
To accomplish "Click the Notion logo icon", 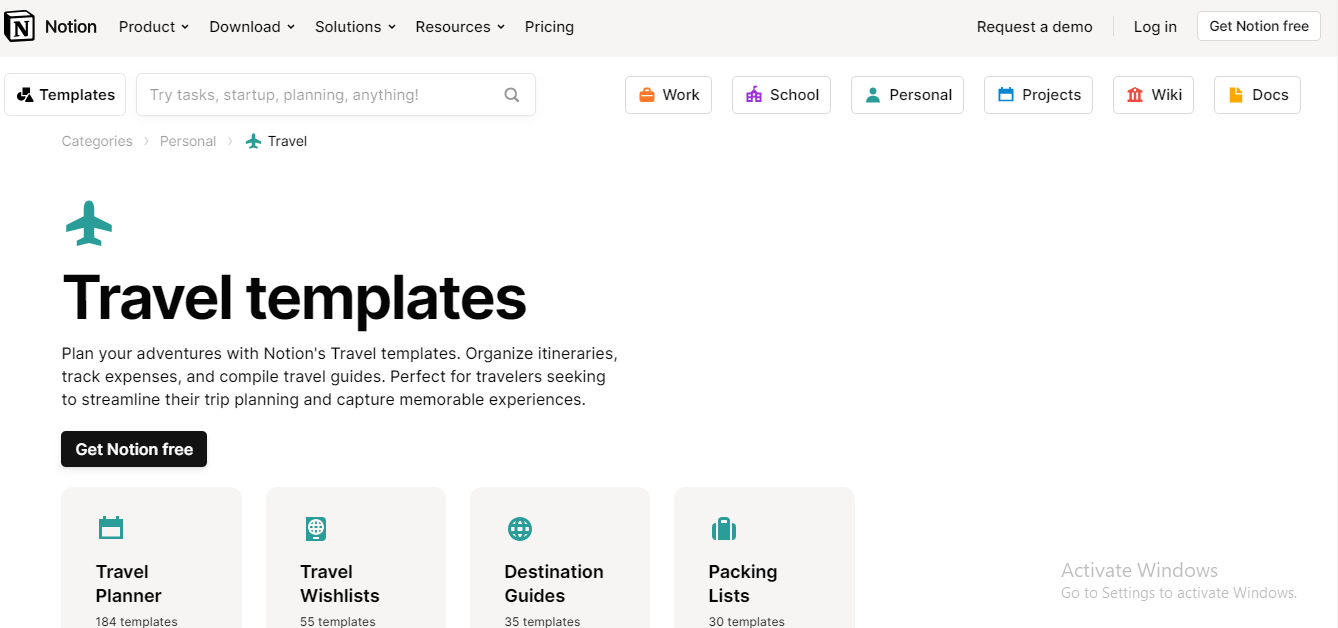I will pyautogui.click(x=19, y=27).
